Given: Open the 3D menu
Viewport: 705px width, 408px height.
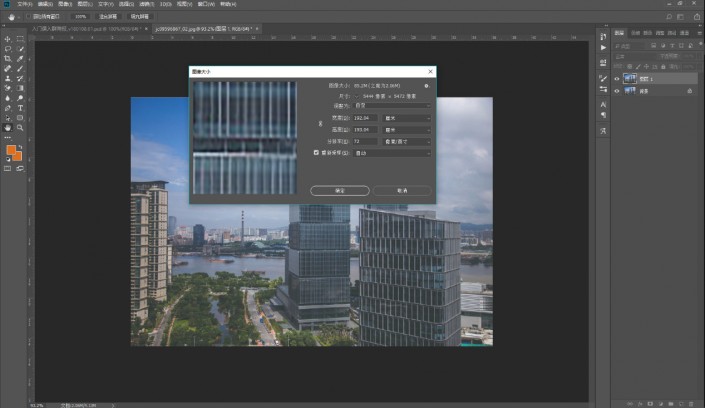Looking at the screenshot, I should [165, 4].
